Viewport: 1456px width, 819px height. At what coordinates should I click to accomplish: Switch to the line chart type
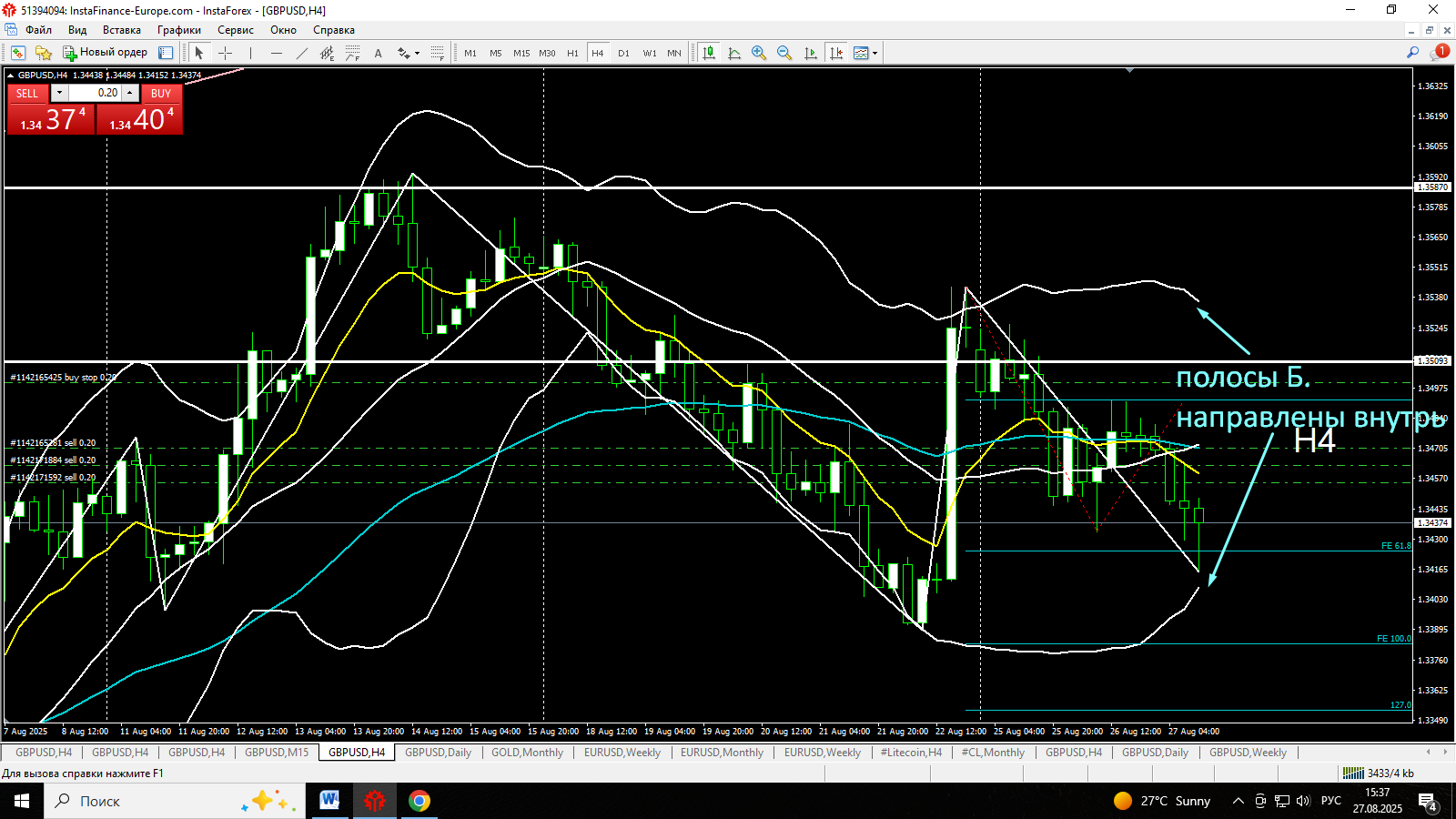(x=734, y=53)
